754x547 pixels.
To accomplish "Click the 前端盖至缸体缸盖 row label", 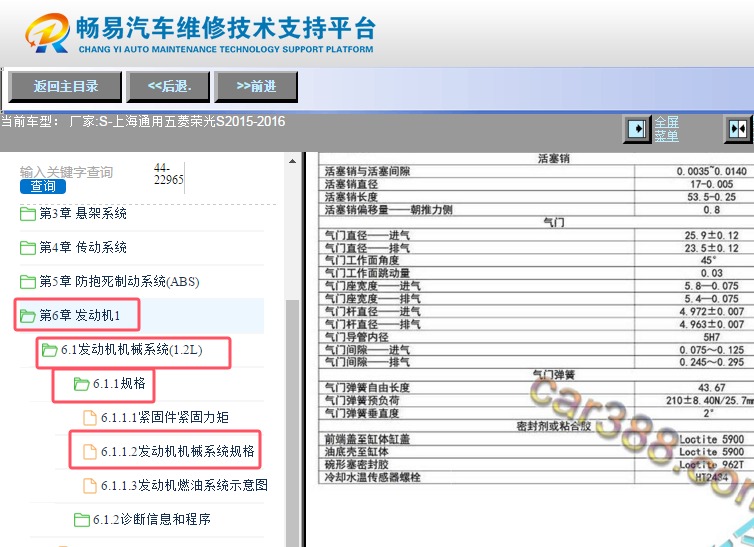I will point(367,439).
